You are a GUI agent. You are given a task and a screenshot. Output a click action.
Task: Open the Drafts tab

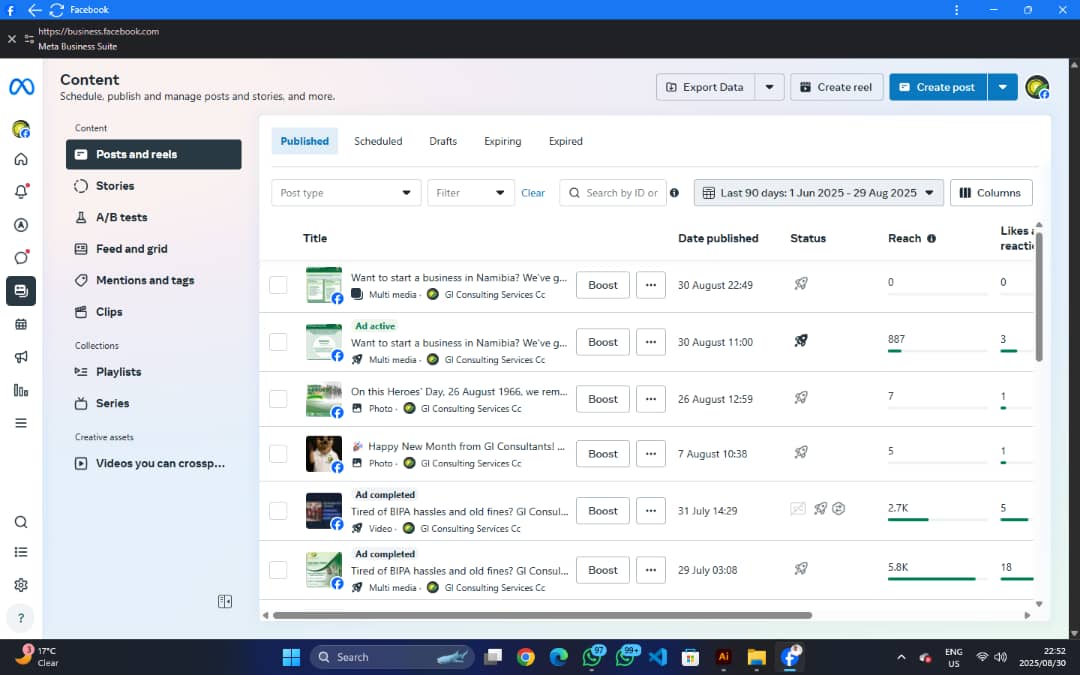[x=443, y=141]
